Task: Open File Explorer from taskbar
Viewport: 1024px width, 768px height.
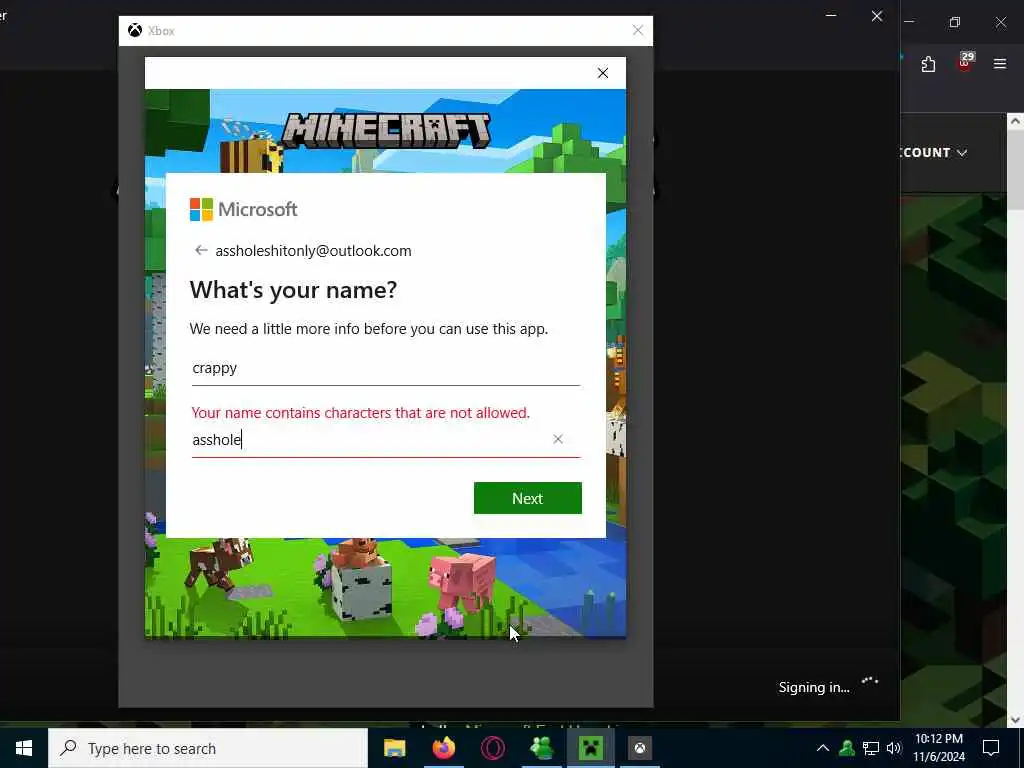Action: (394, 748)
